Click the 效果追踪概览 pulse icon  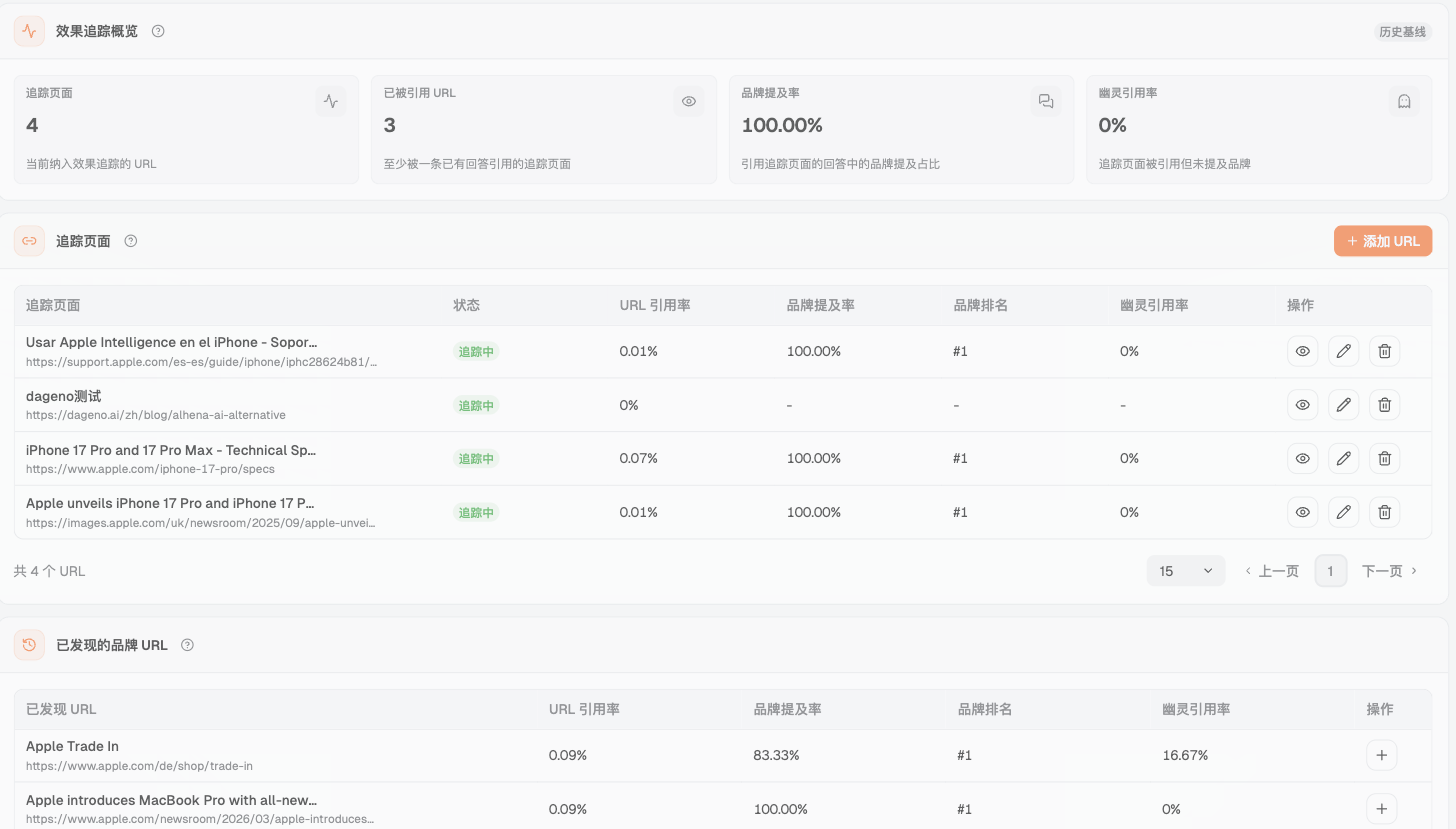[29, 31]
